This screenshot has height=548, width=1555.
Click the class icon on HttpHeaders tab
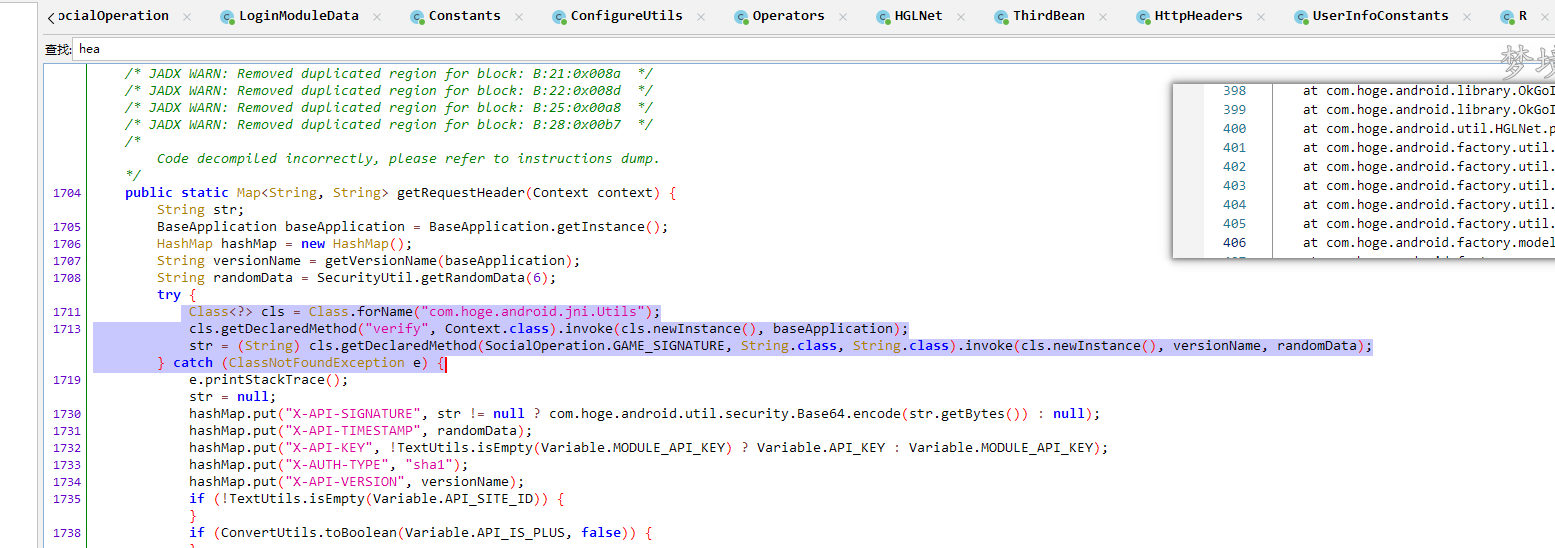(x=1143, y=17)
